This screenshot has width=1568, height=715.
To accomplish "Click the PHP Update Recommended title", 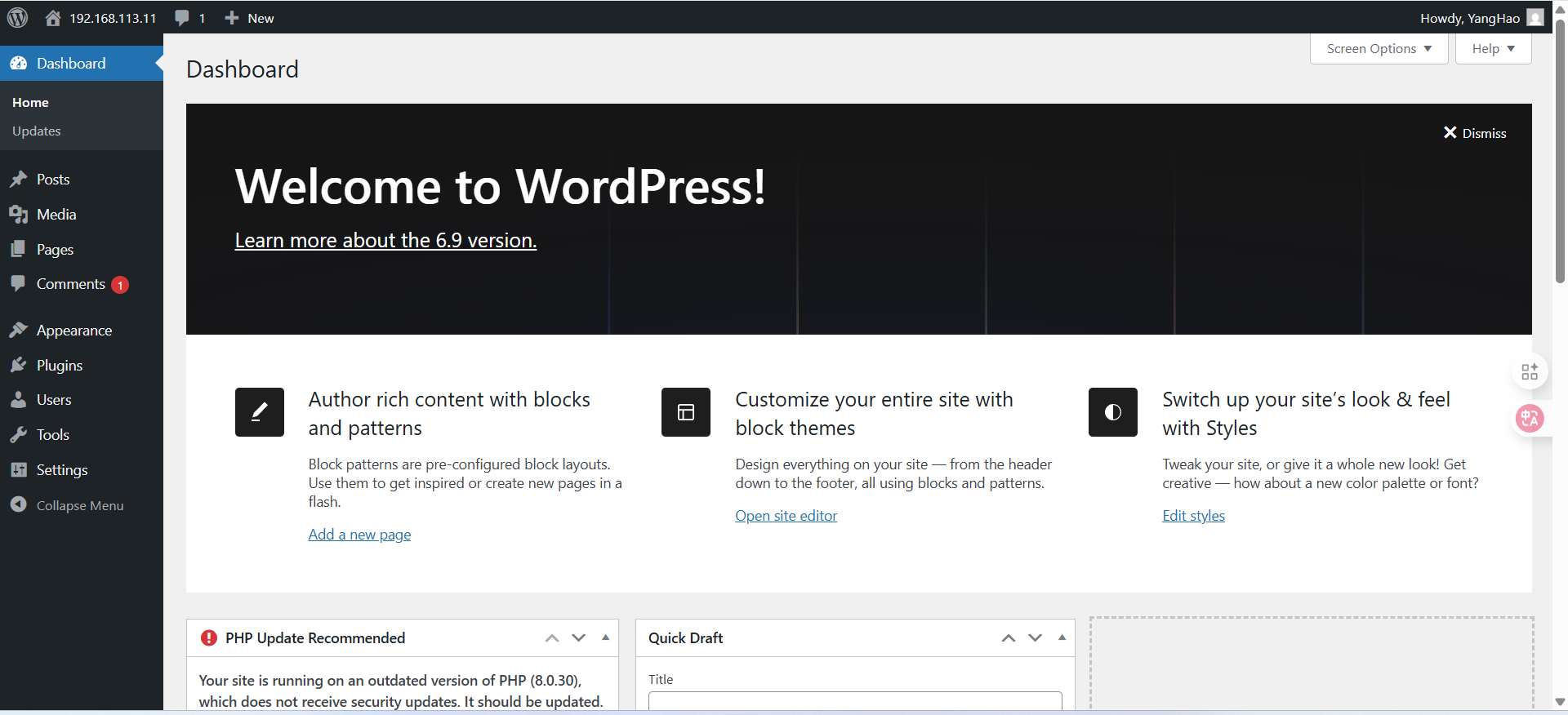I will [x=315, y=638].
